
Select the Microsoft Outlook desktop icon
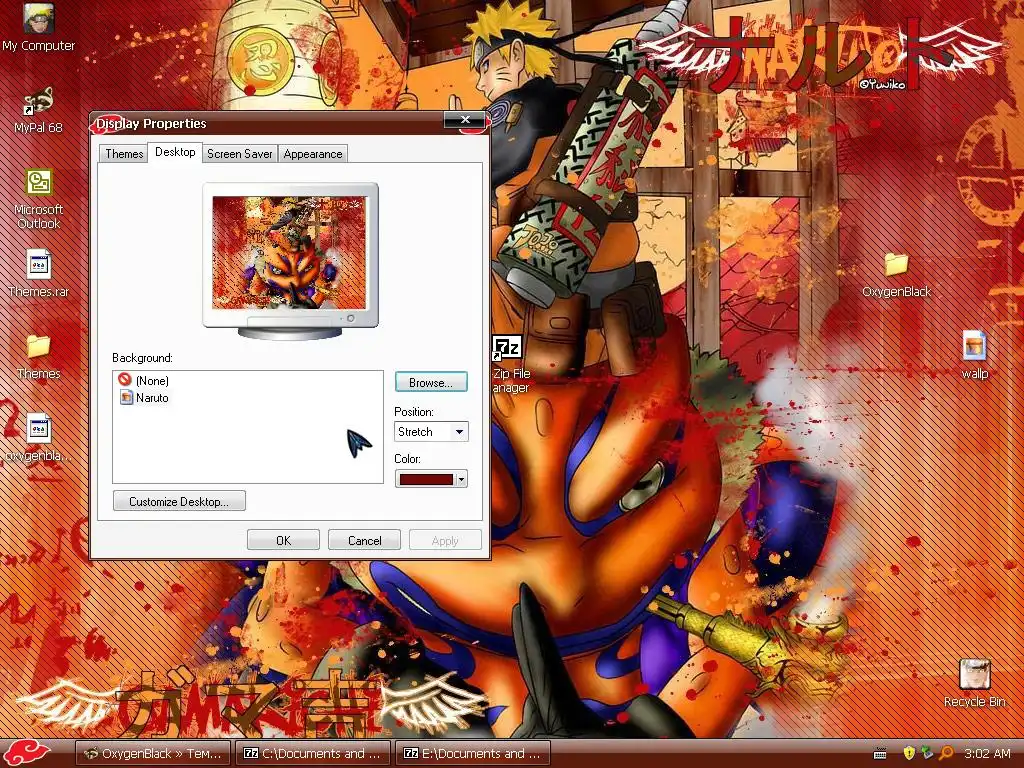39,183
